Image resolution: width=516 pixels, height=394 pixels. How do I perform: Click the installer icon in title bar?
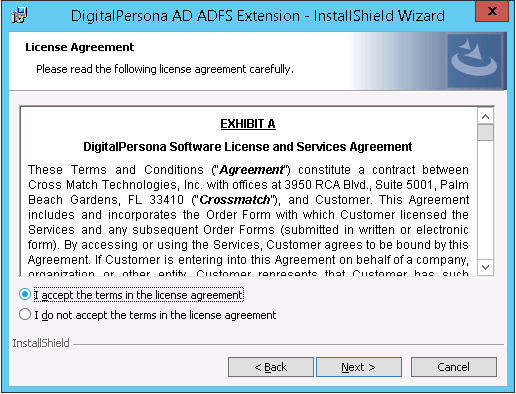(x=20, y=16)
